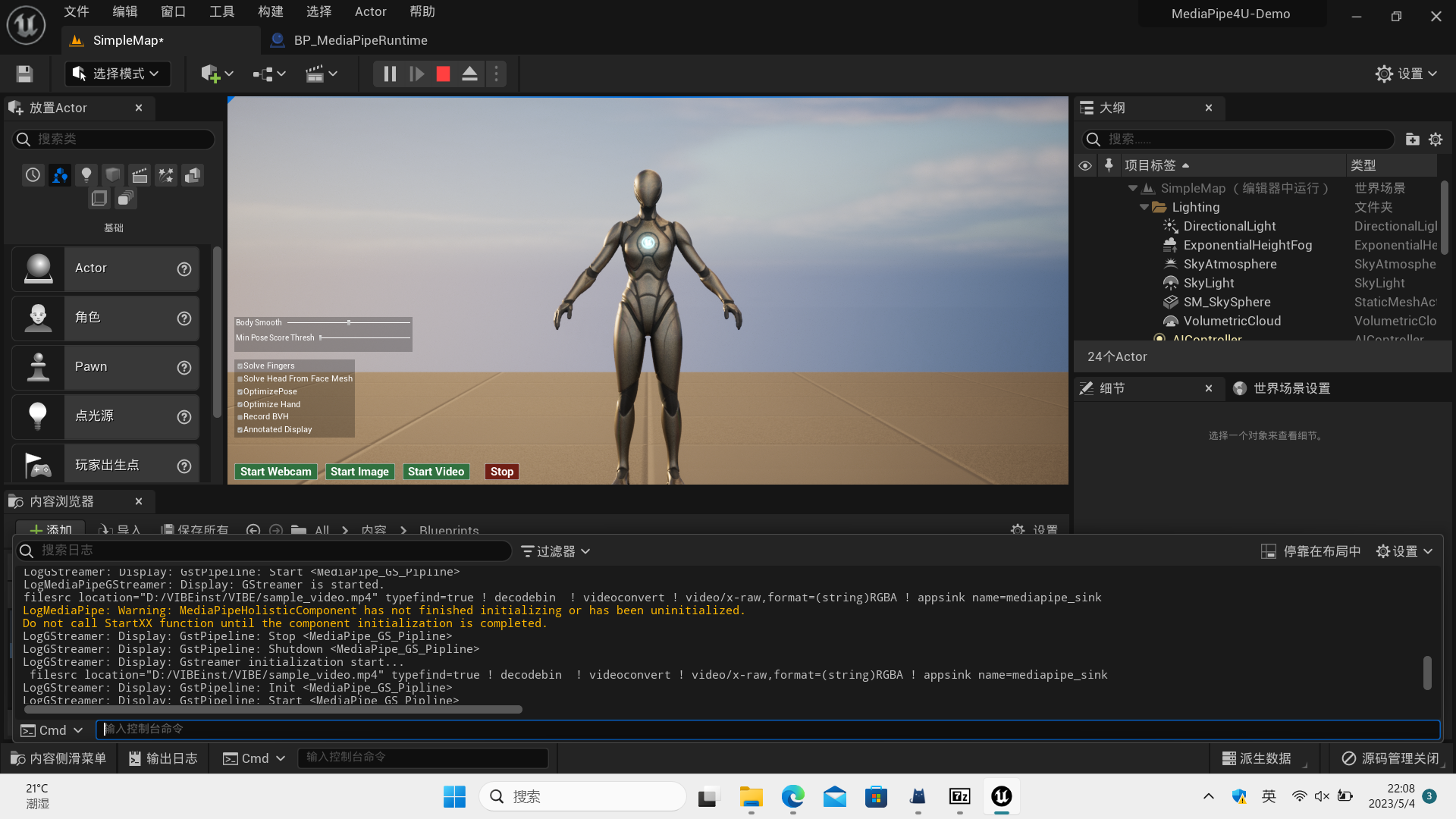Enable Record BVH option
1456x819 pixels.
tap(240, 416)
